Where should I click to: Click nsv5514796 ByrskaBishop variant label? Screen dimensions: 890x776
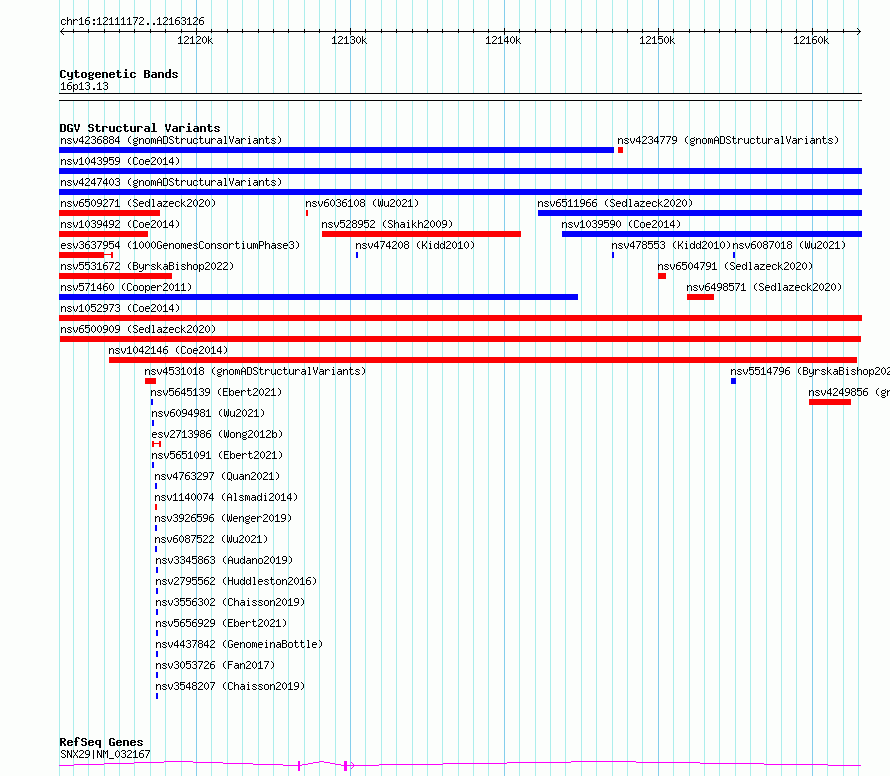click(809, 371)
